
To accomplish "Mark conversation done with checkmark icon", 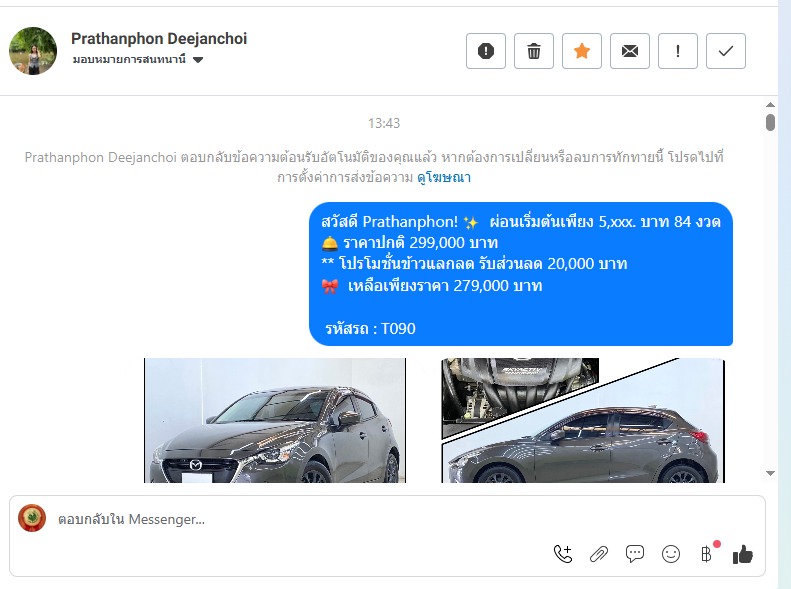I will (x=725, y=51).
